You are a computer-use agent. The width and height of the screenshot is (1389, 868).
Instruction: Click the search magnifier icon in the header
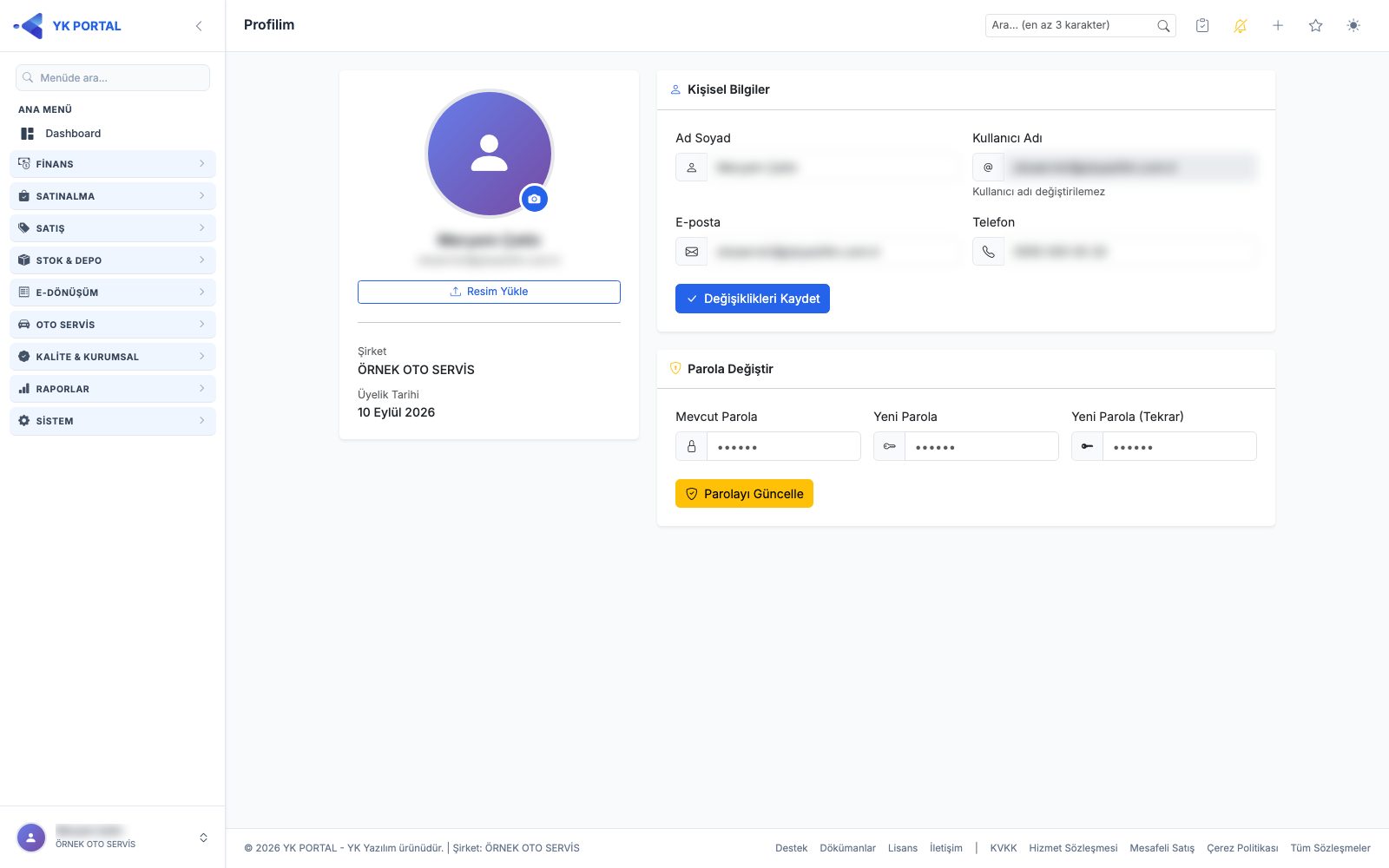pos(1163,26)
